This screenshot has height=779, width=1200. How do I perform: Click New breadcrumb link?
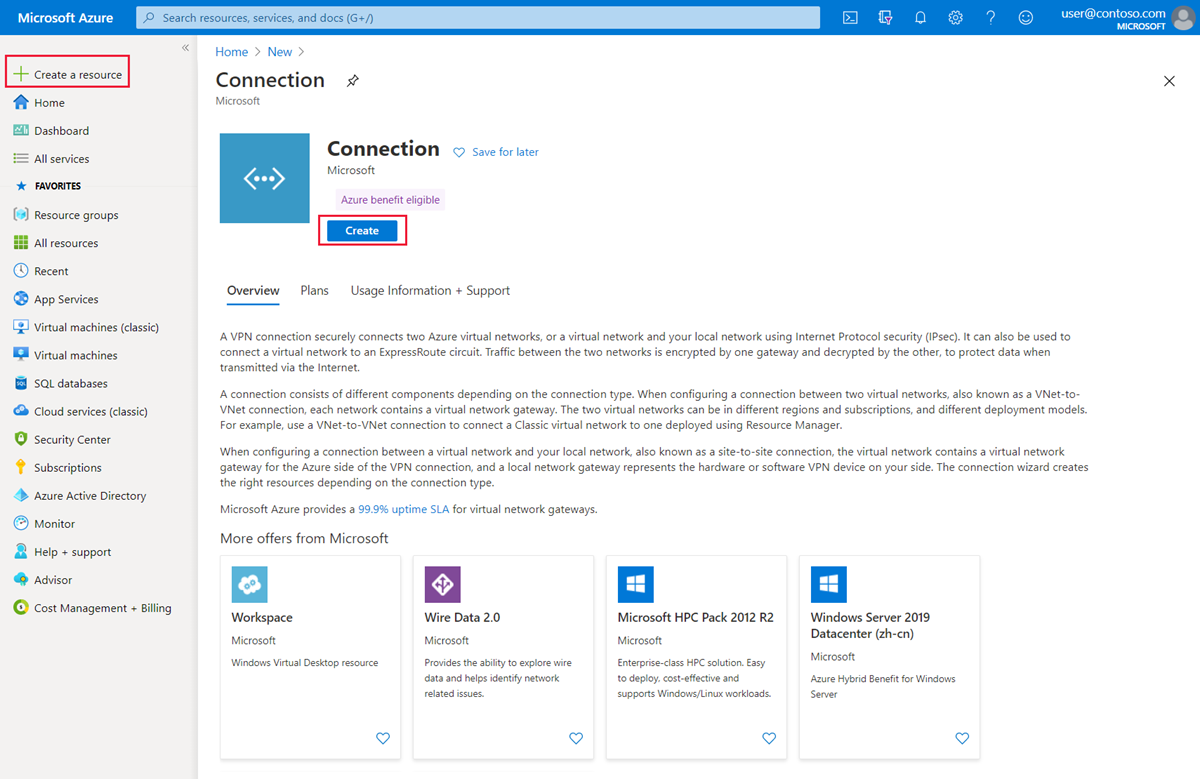(280, 52)
